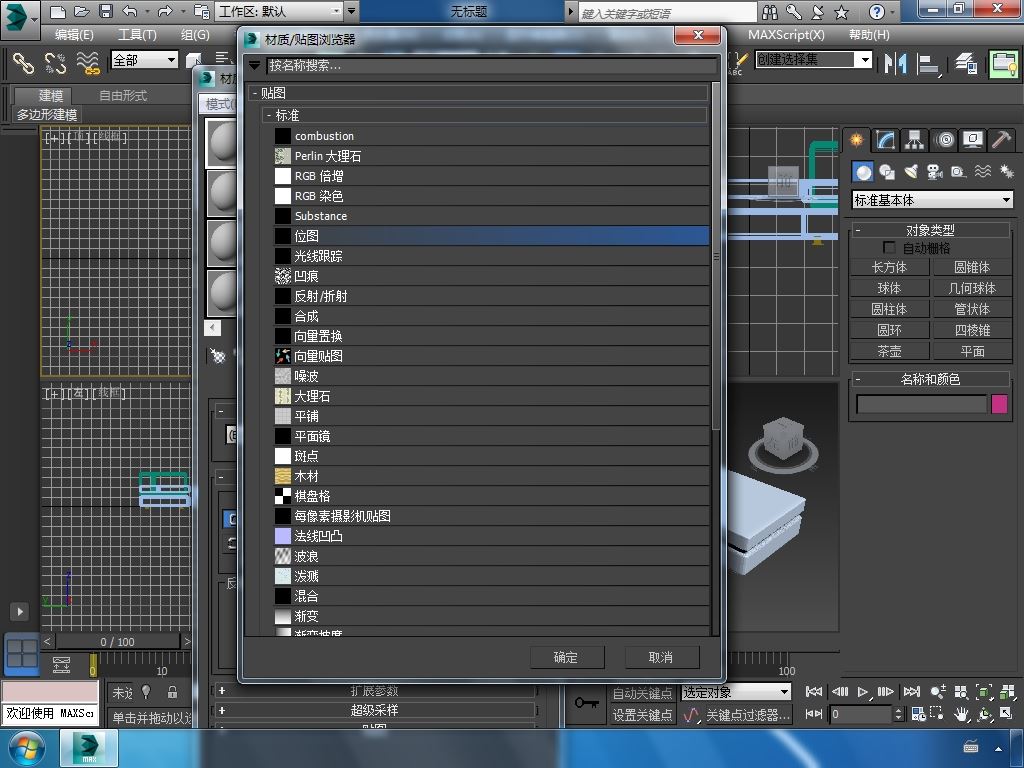Select the Geometry sphere category icon
The height and width of the screenshot is (768, 1024).
(x=863, y=172)
